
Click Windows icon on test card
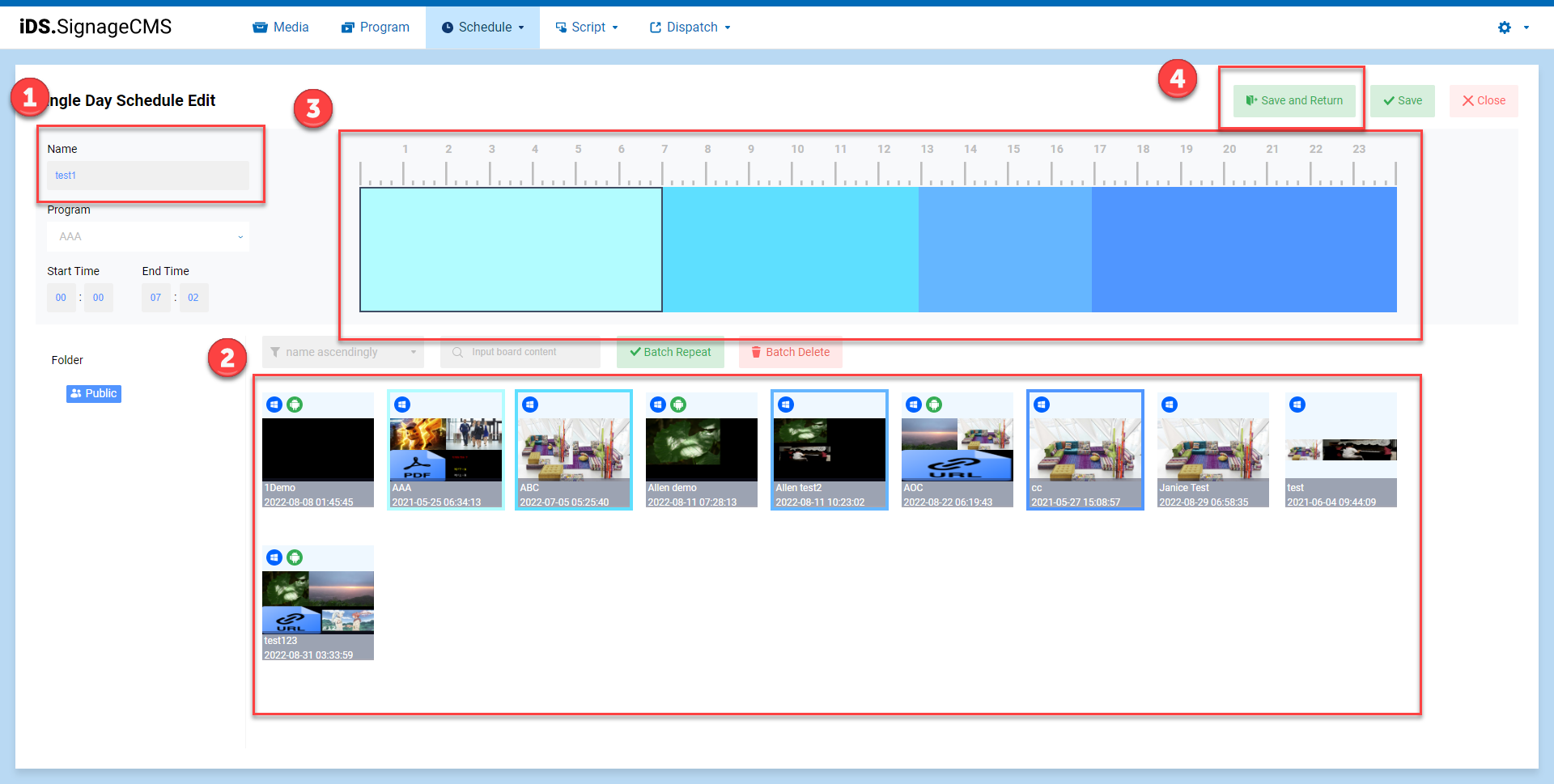coord(1297,405)
